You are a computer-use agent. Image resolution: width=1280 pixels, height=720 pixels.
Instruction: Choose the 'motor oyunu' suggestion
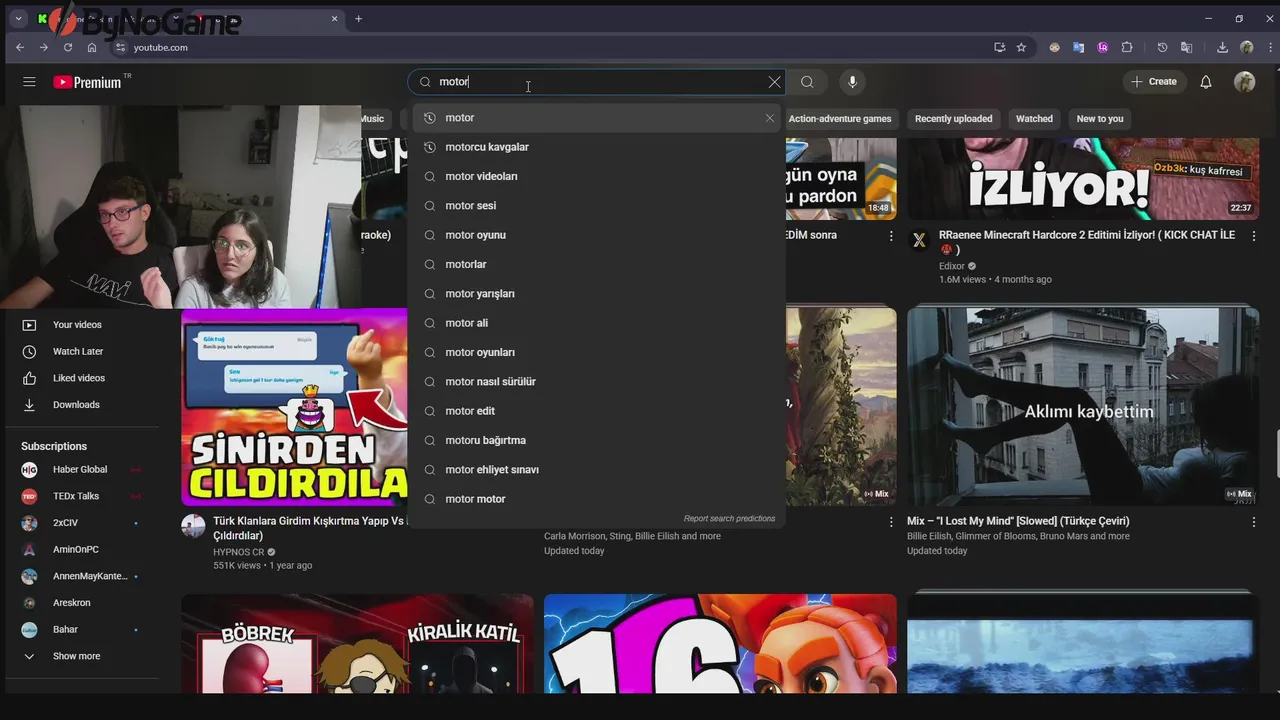(x=597, y=235)
